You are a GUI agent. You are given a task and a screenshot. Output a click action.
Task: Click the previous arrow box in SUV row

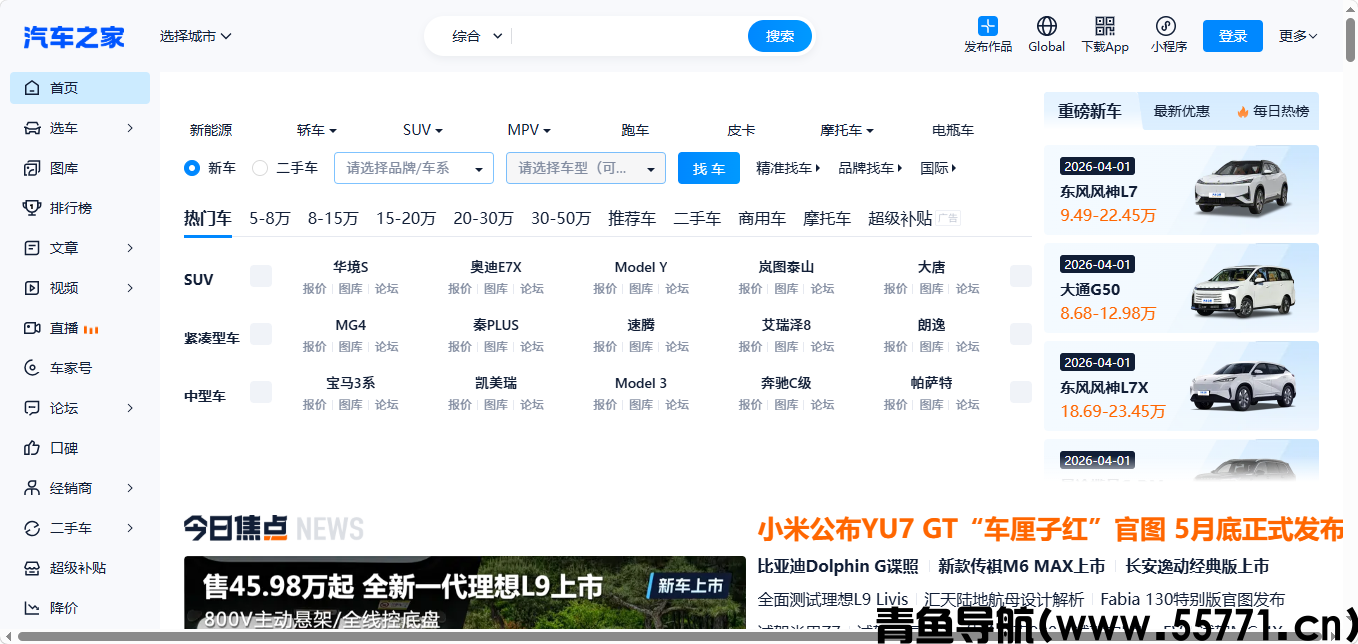pyautogui.click(x=261, y=276)
